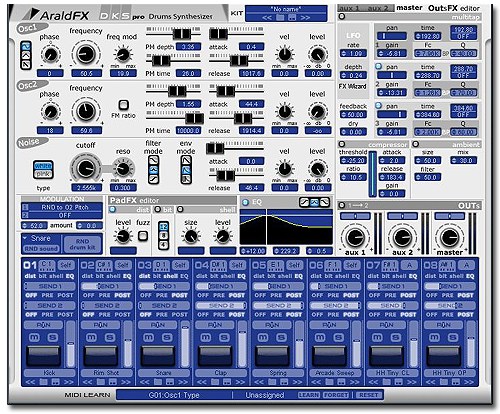Viewport: 500px width, 414px height.
Task: Save kit using disk icon in KIT box
Action: click(x=292, y=17)
